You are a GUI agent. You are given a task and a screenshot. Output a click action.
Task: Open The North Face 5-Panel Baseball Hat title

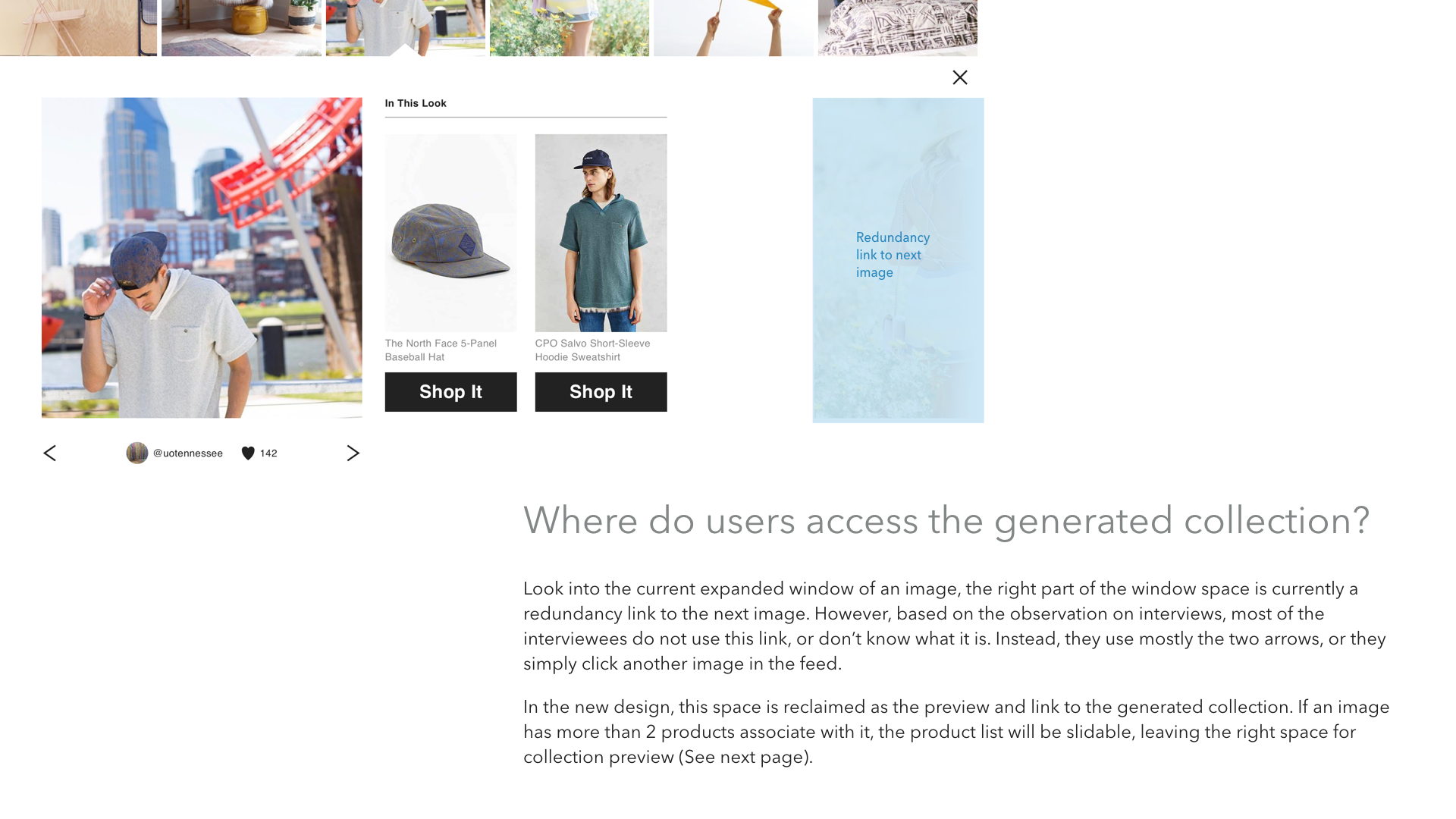(441, 350)
